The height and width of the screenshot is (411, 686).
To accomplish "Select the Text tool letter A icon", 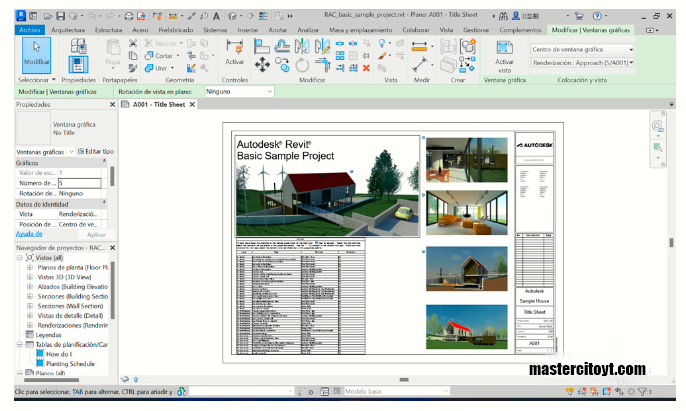I will coord(216,16).
